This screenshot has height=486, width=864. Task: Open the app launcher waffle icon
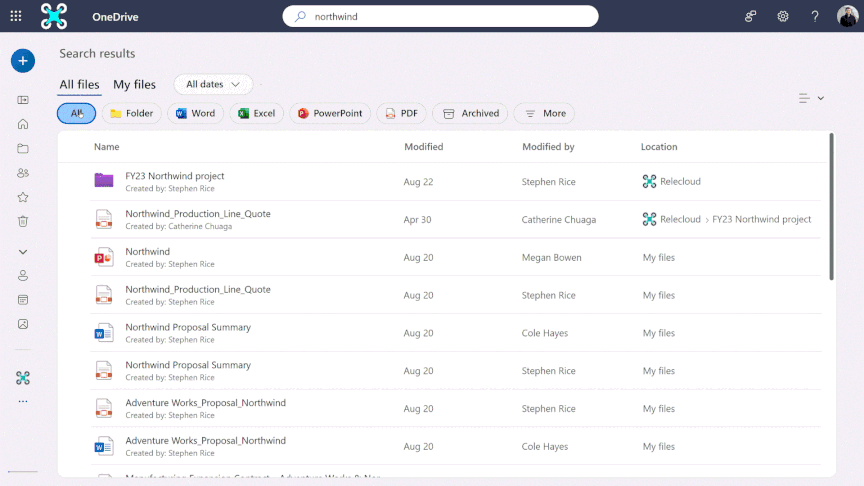(x=16, y=16)
